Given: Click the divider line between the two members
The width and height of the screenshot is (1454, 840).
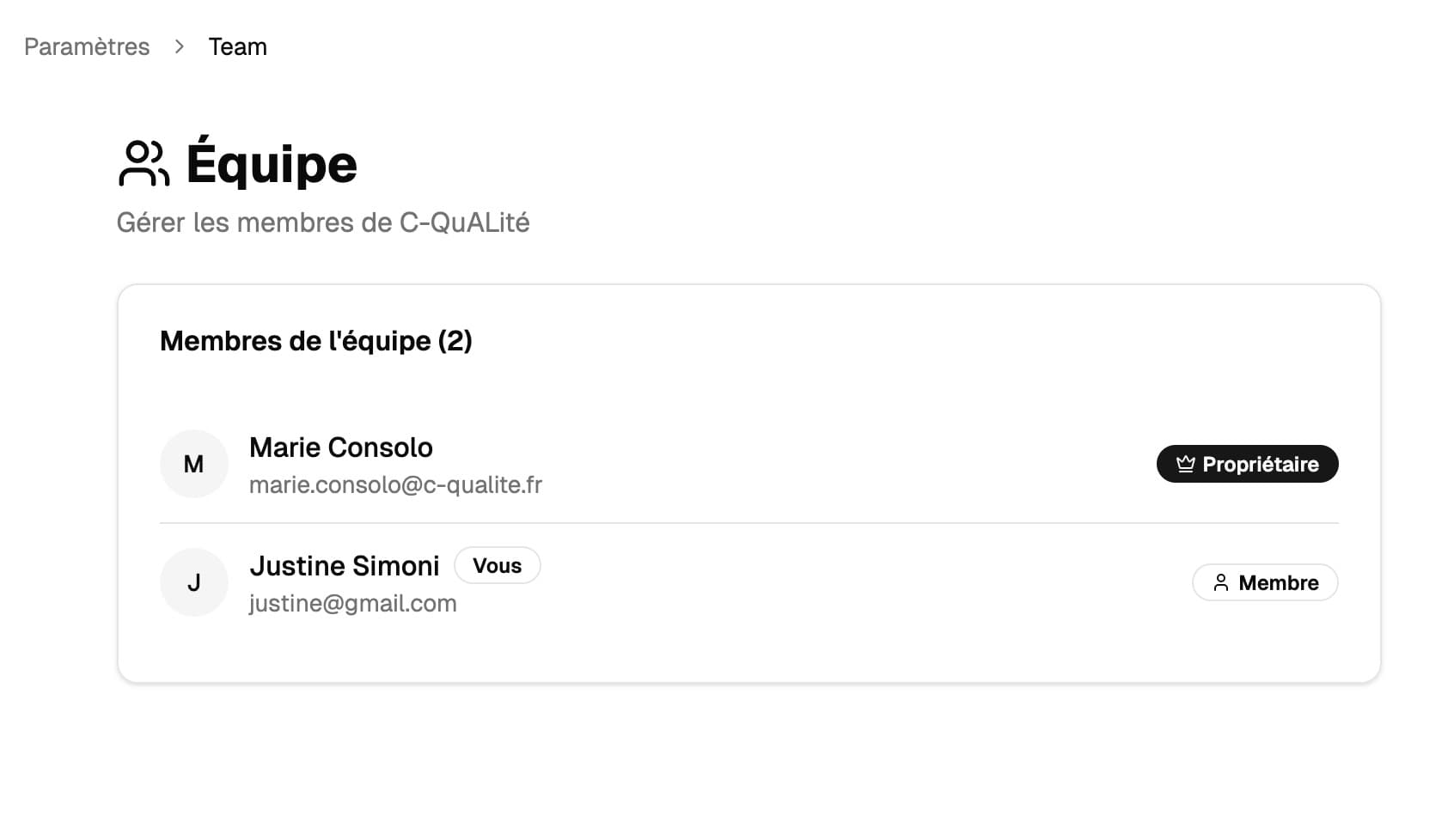Looking at the screenshot, I should 748,523.
